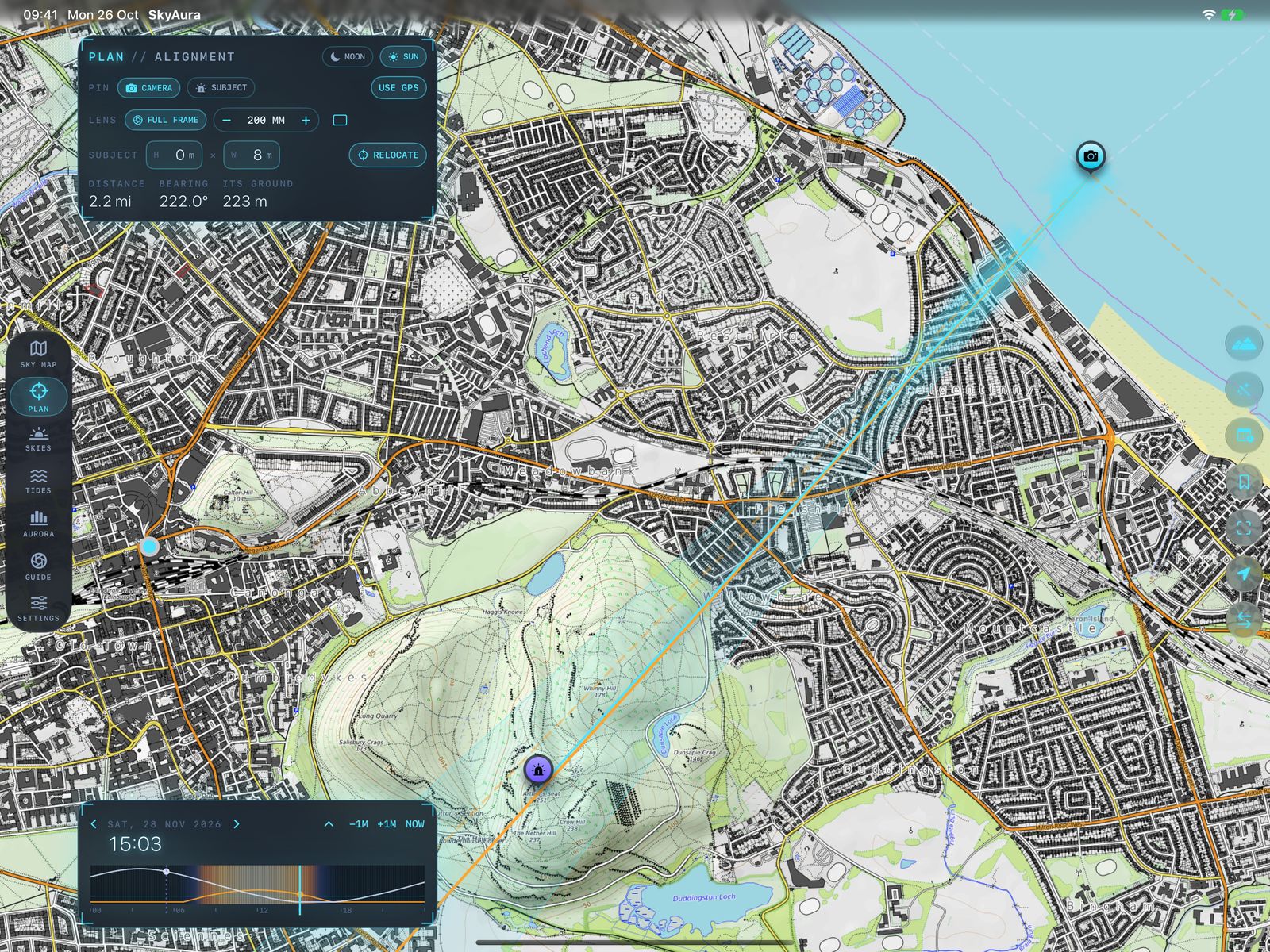Image resolution: width=1270 pixels, height=952 pixels.
Task: Open the Skies forecast section
Action: pos(38,440)
